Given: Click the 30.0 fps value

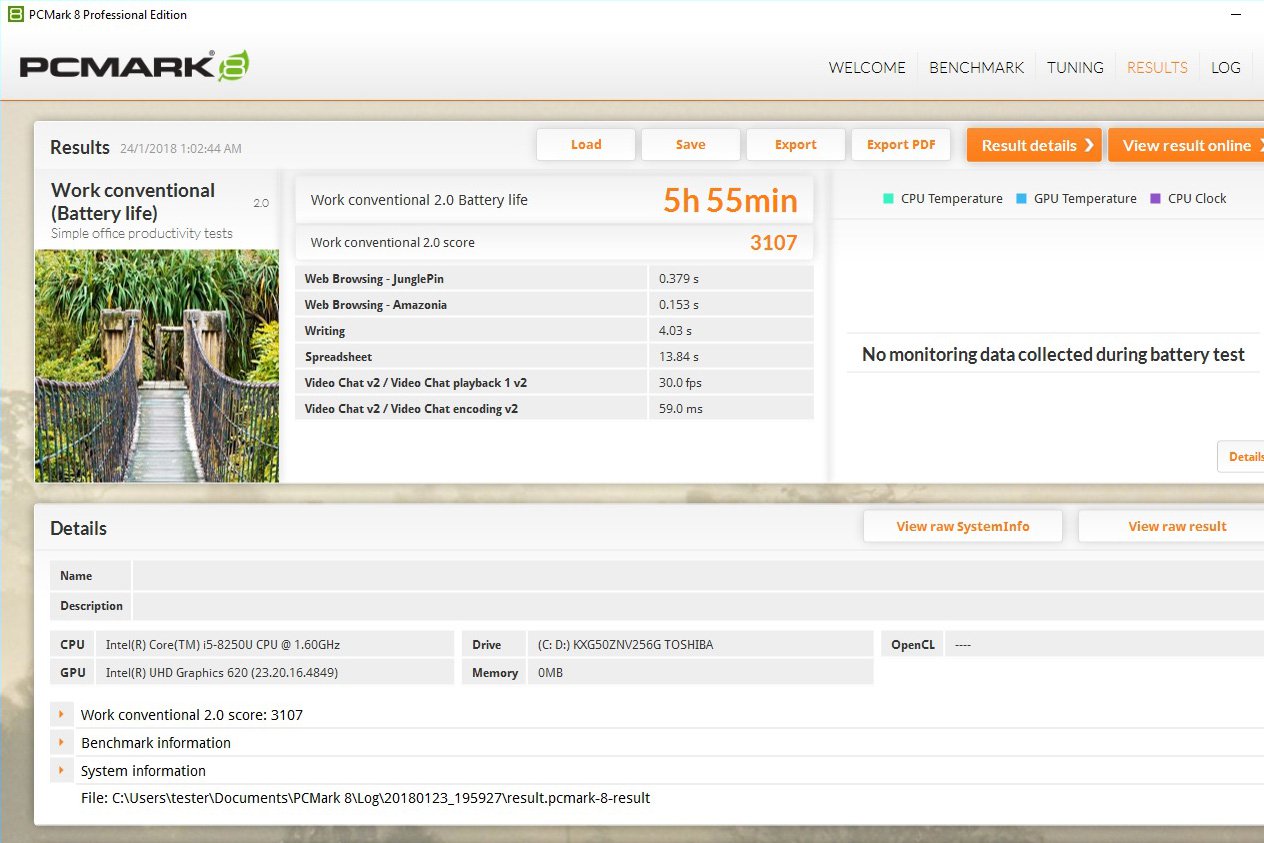Looking at the screenshot, I should (678, 383).
